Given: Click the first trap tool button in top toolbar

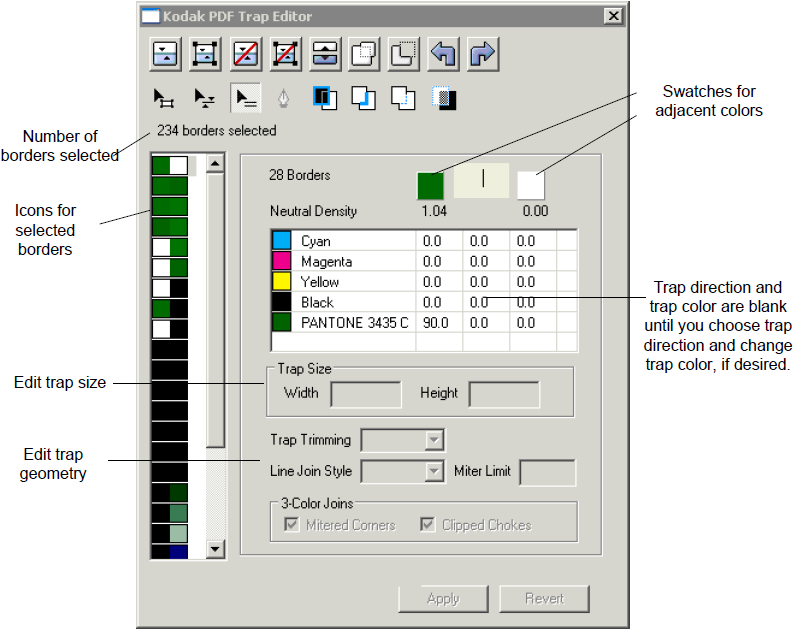Looking at the screenshot, I should coord(165,54).
